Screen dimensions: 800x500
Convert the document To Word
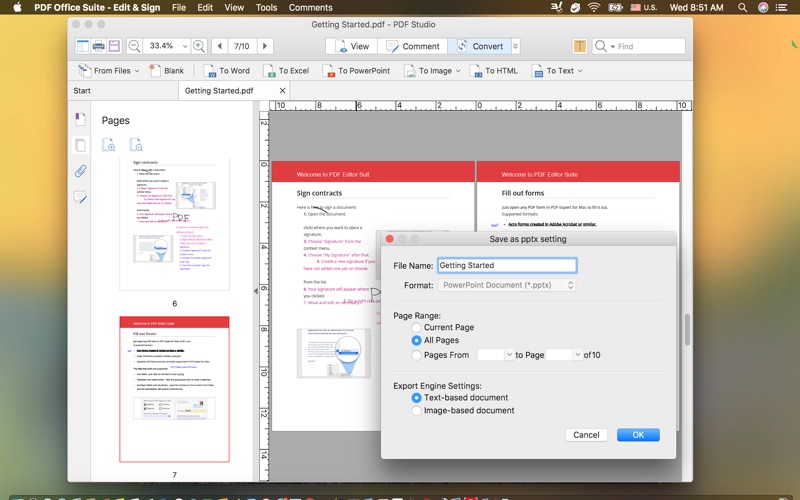coord(227,71)
